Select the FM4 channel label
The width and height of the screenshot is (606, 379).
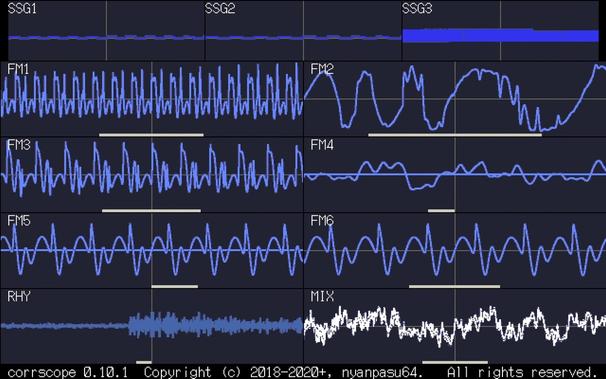point(322,145)
